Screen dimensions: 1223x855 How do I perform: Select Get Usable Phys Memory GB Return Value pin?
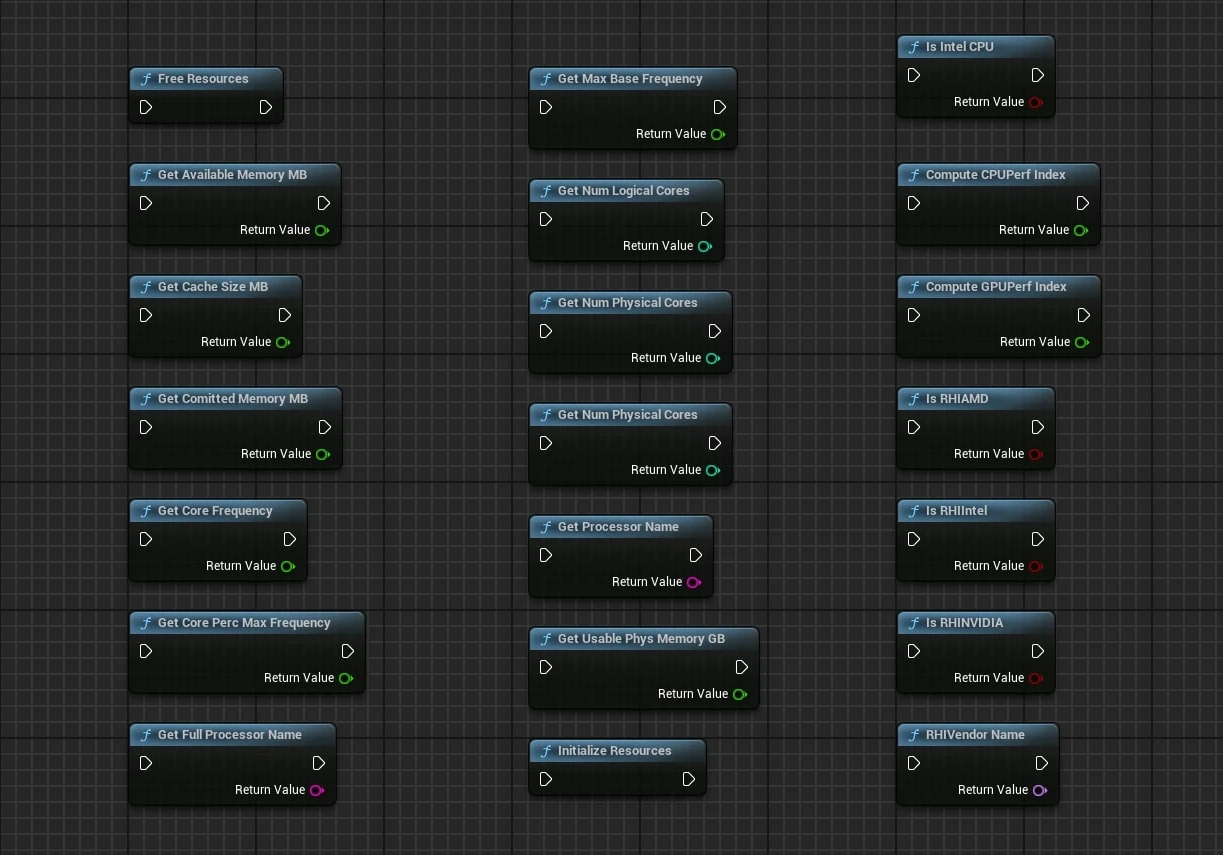pos(740,694)
